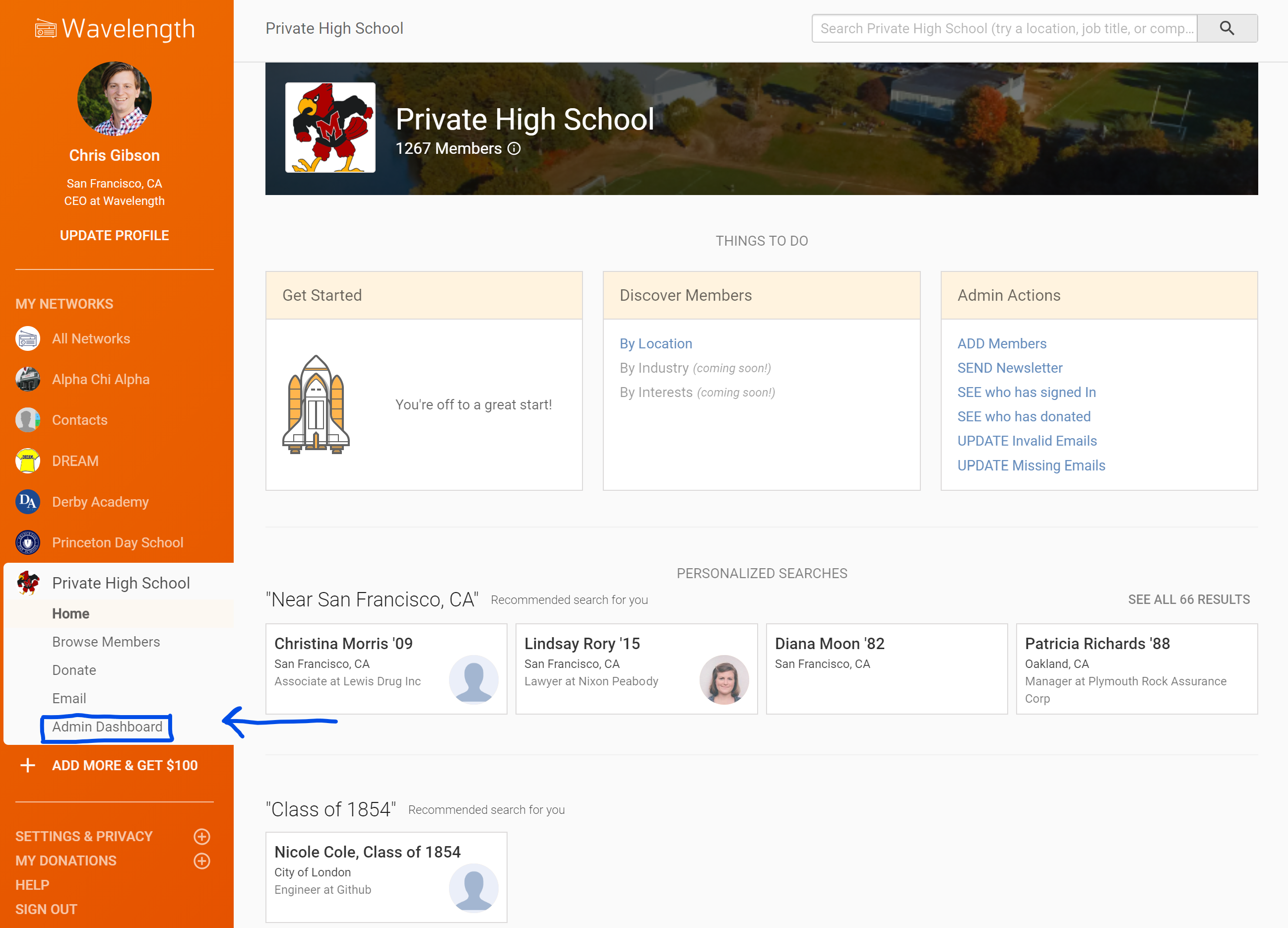Open Princeton Day School crest icon
The image size is (1288, 928).
27,542
